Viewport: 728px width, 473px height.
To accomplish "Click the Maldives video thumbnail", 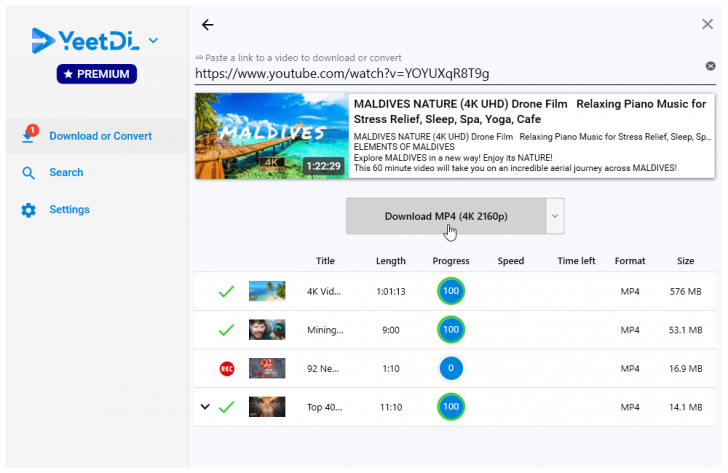I will point(272,136).
